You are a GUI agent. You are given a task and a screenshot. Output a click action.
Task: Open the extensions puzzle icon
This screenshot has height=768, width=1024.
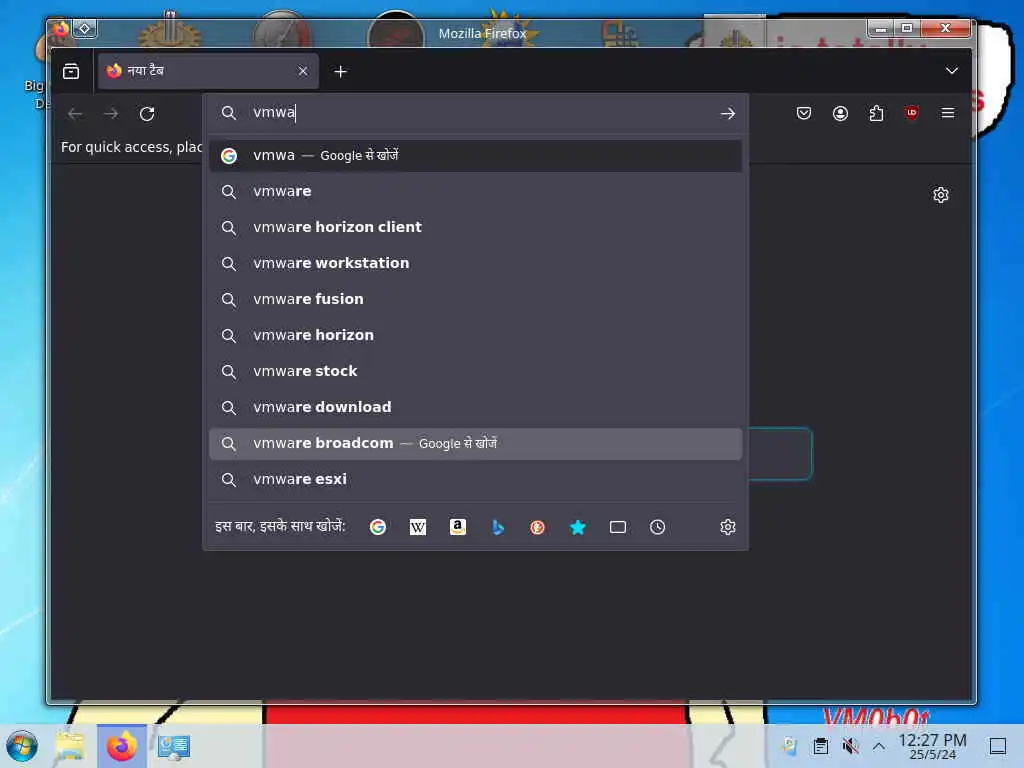click(876, 114)
